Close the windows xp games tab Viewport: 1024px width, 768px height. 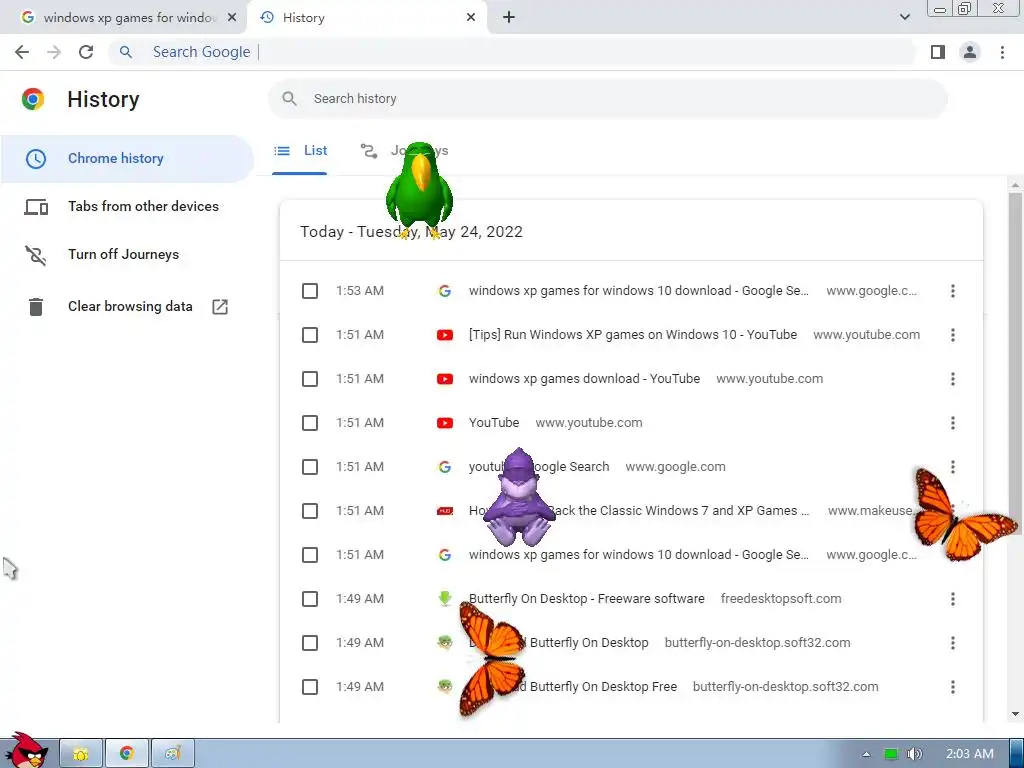[x=232, y=18]
